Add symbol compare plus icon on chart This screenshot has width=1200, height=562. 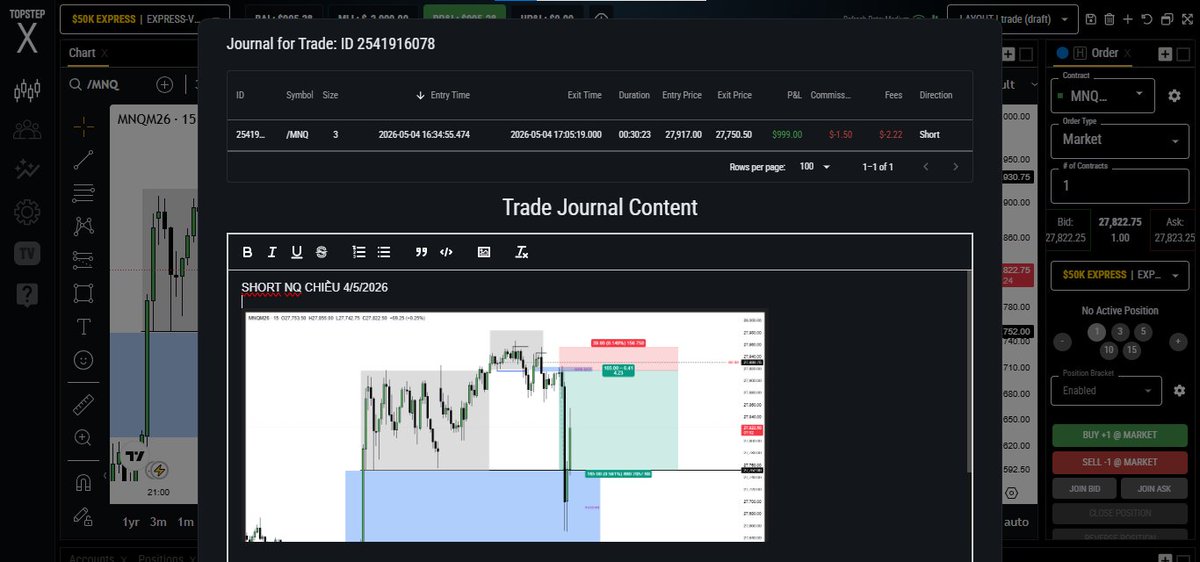(x=165, y=85)
